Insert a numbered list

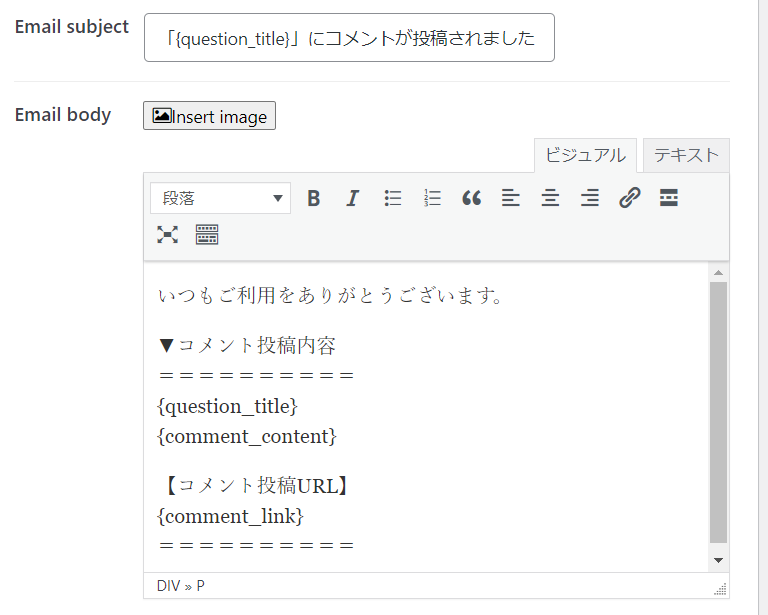[432, 198]
